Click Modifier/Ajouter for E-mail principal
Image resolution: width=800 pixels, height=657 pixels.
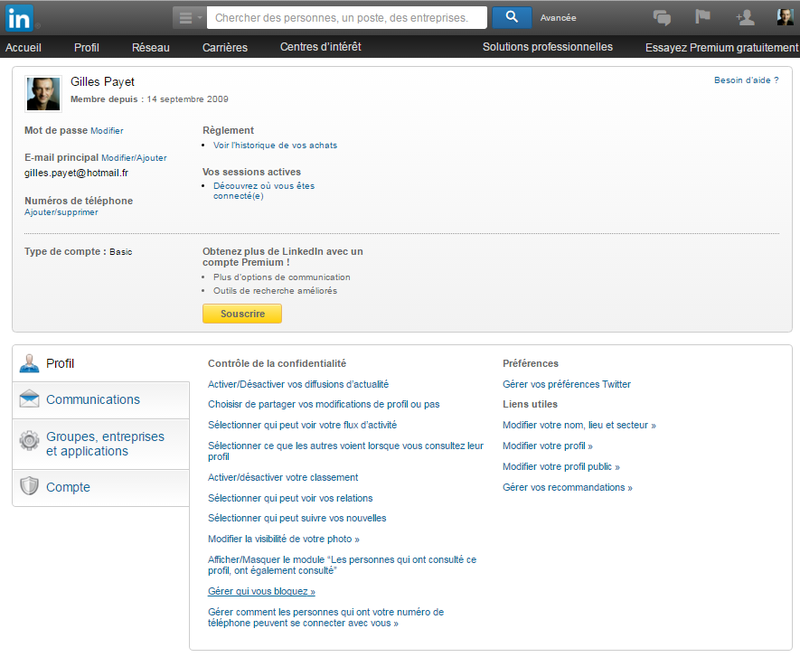point(134,158)
